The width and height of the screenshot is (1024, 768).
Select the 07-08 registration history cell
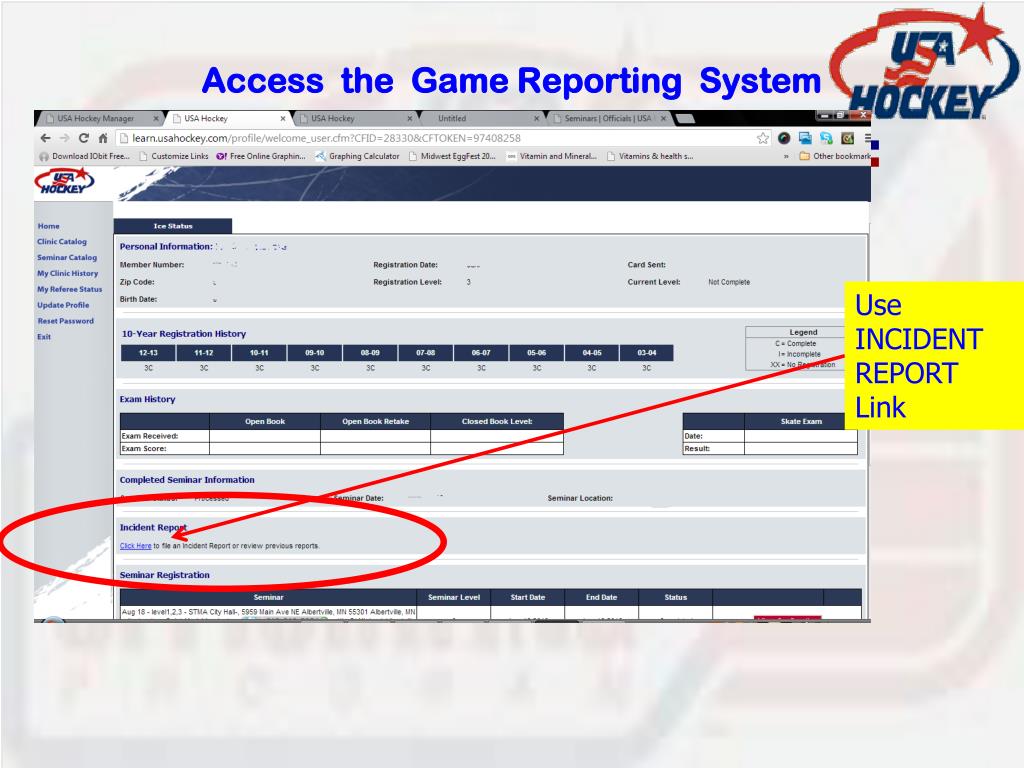tap(426, 353)
